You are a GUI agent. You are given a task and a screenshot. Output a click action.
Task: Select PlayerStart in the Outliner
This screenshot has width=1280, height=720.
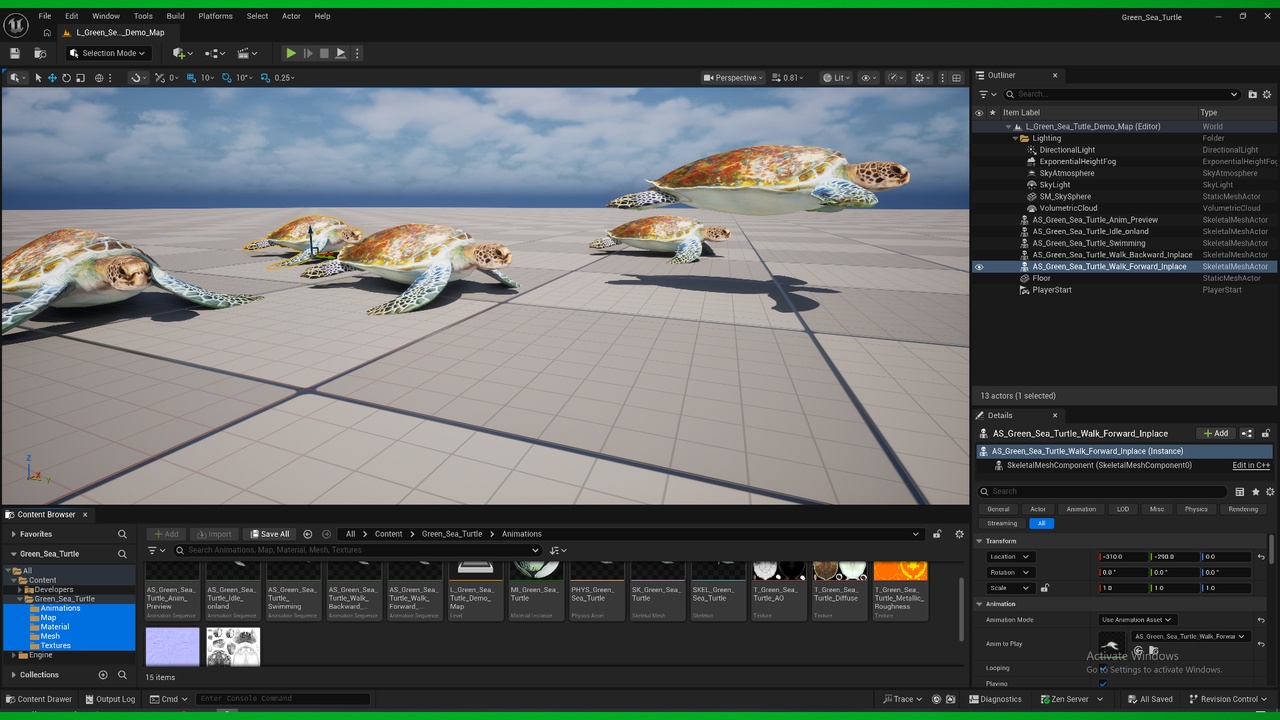pos(1052,290)
